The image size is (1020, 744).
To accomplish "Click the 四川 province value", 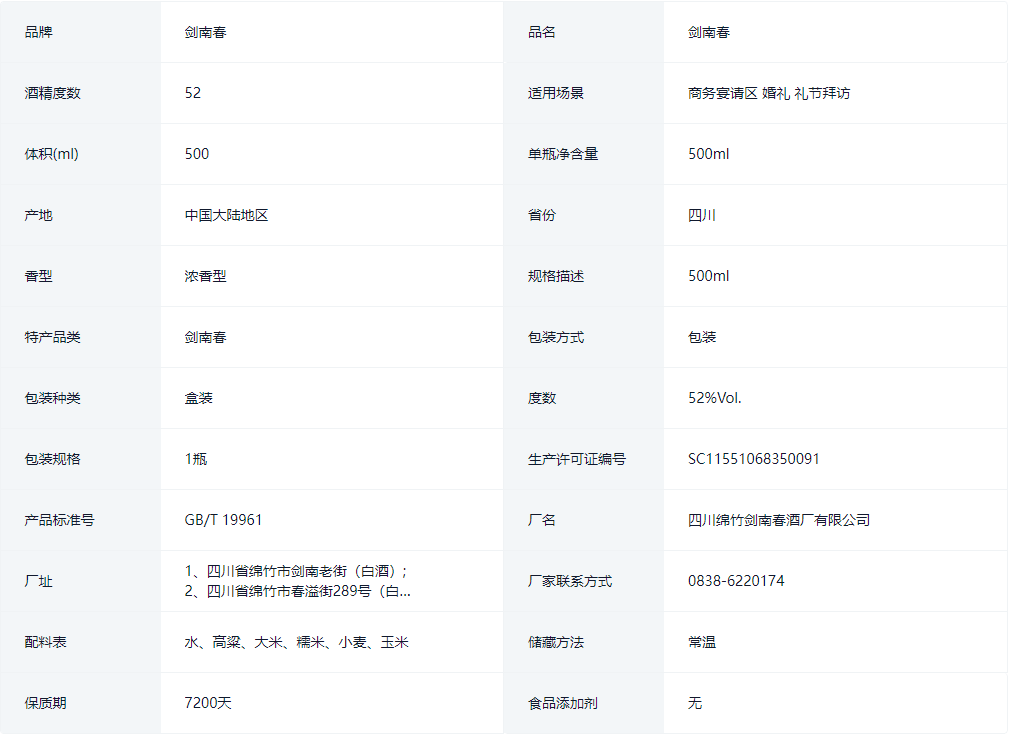I will [x=702, y=215].
